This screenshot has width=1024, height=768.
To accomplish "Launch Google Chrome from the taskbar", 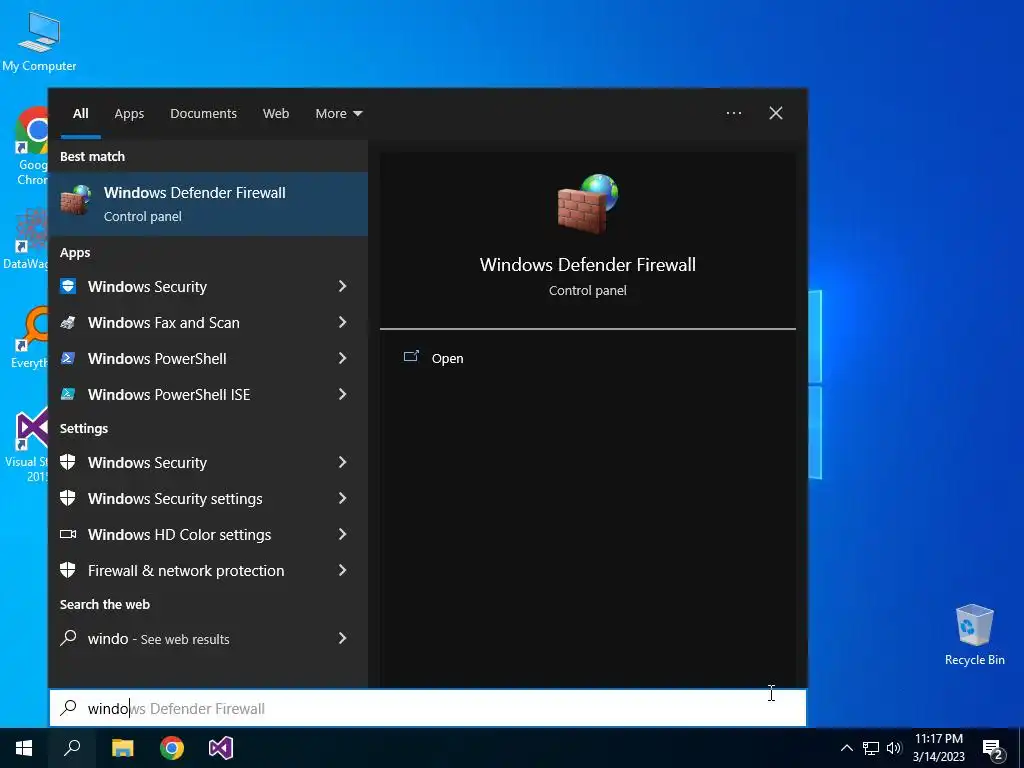I will (x=172, y=748).
